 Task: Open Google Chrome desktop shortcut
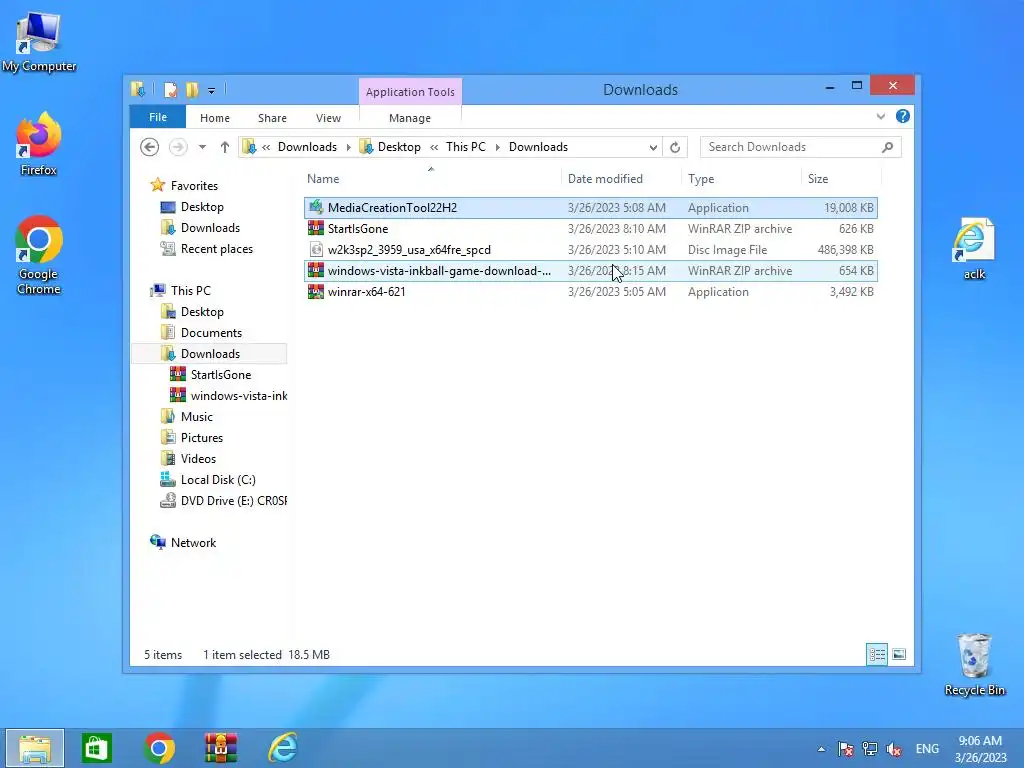coord(39,255)
